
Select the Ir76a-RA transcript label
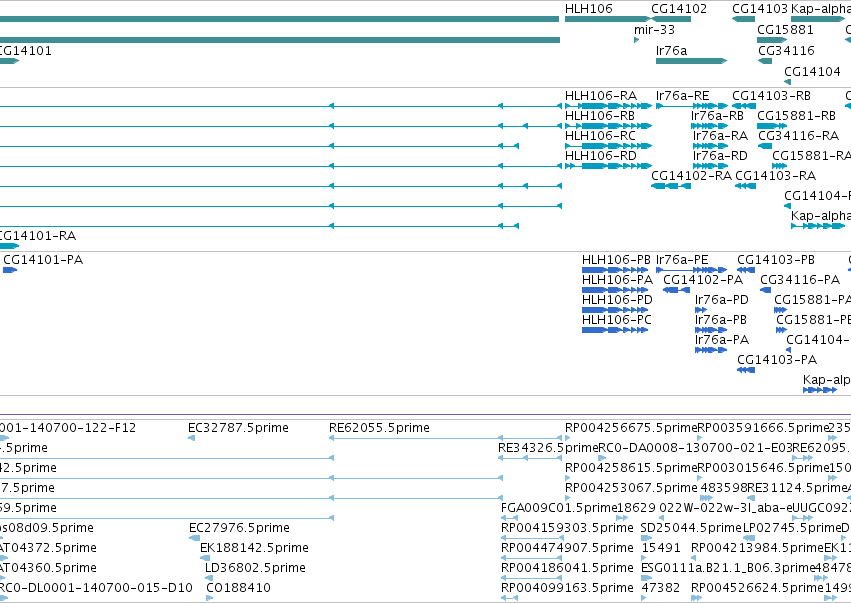[x=720, y=136]
